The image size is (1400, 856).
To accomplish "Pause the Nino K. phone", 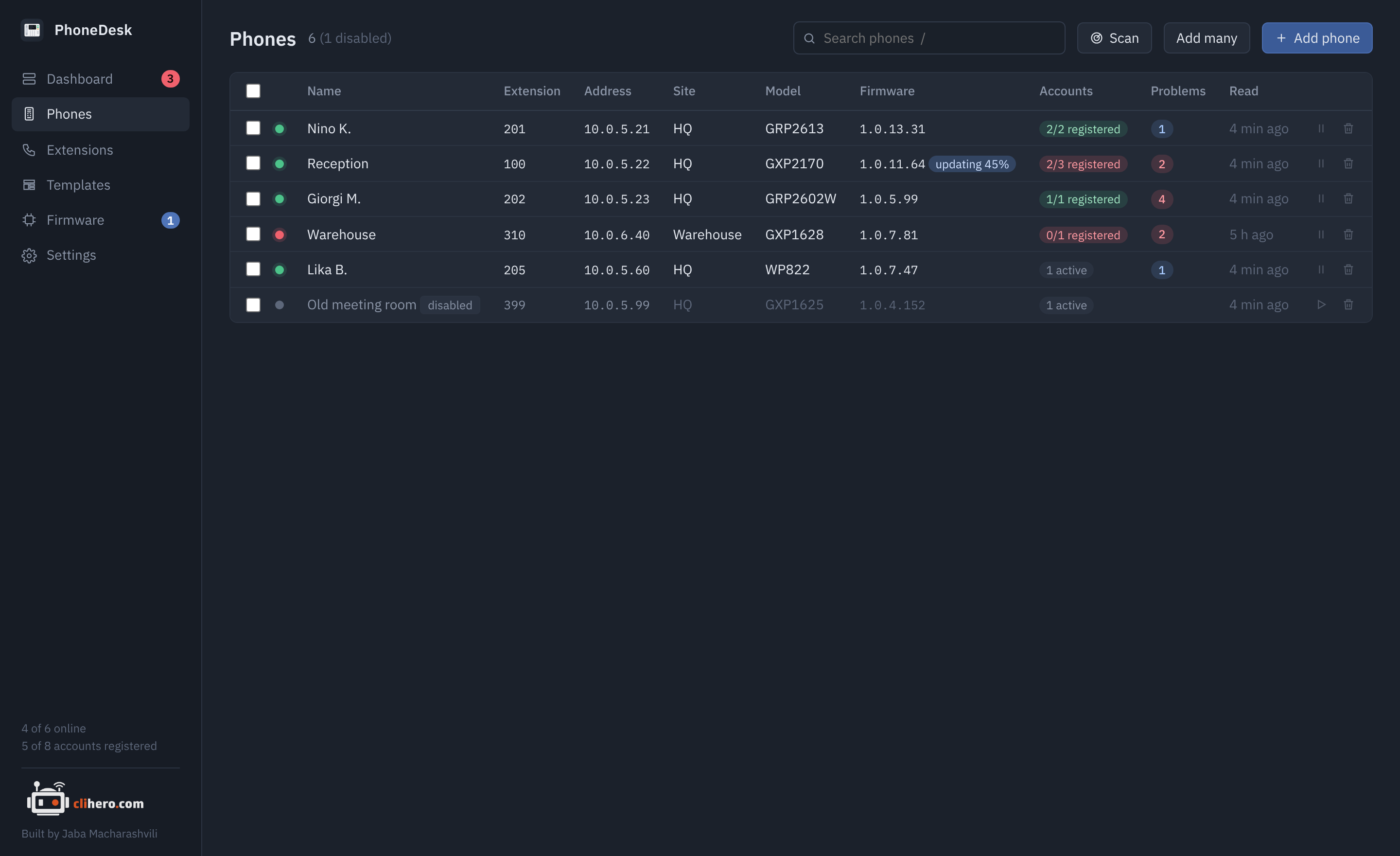I will pos(1321,128).
